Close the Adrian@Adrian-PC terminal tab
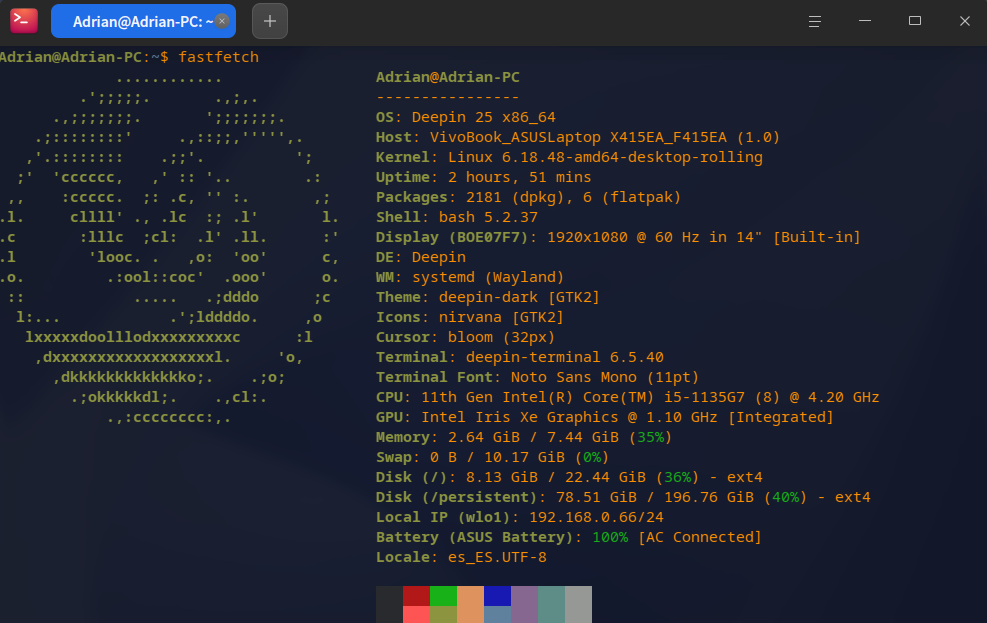The height and width of the screenshot is (623, 987). 222,21
